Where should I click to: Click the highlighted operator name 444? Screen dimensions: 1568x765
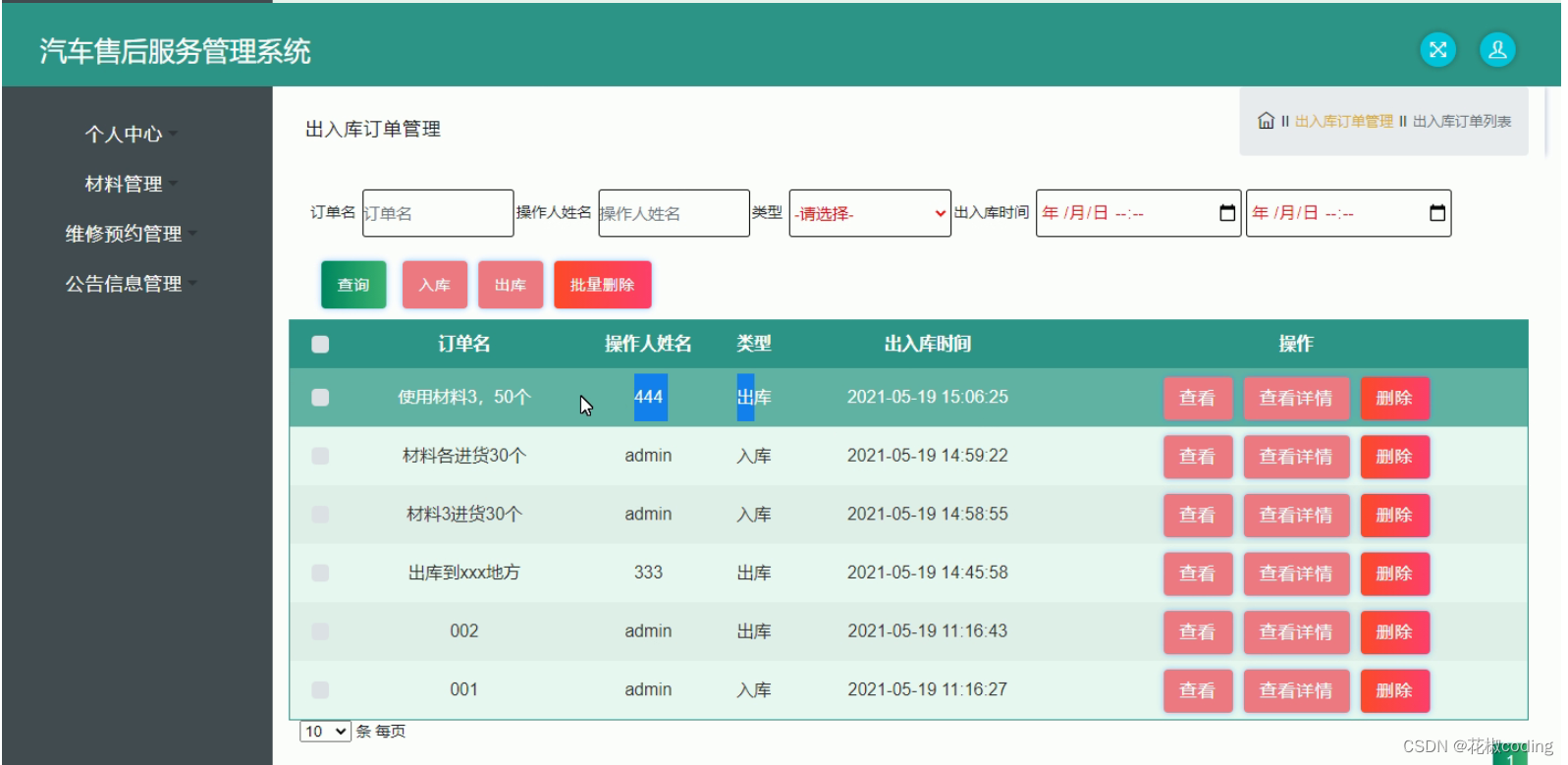648,397
